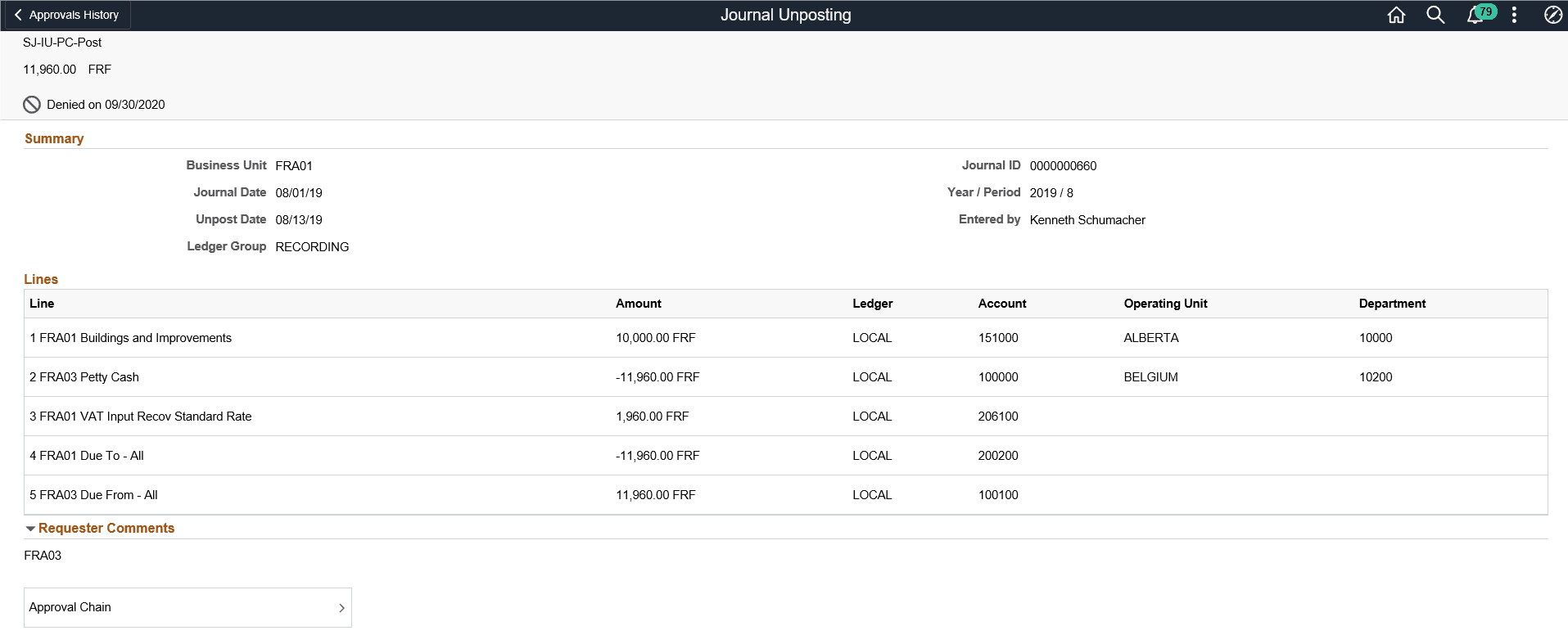Image resolution: width=1568 pixels, height=644 pixels.
Task: Open the Home icon
Action: [x=1396, y=15]
